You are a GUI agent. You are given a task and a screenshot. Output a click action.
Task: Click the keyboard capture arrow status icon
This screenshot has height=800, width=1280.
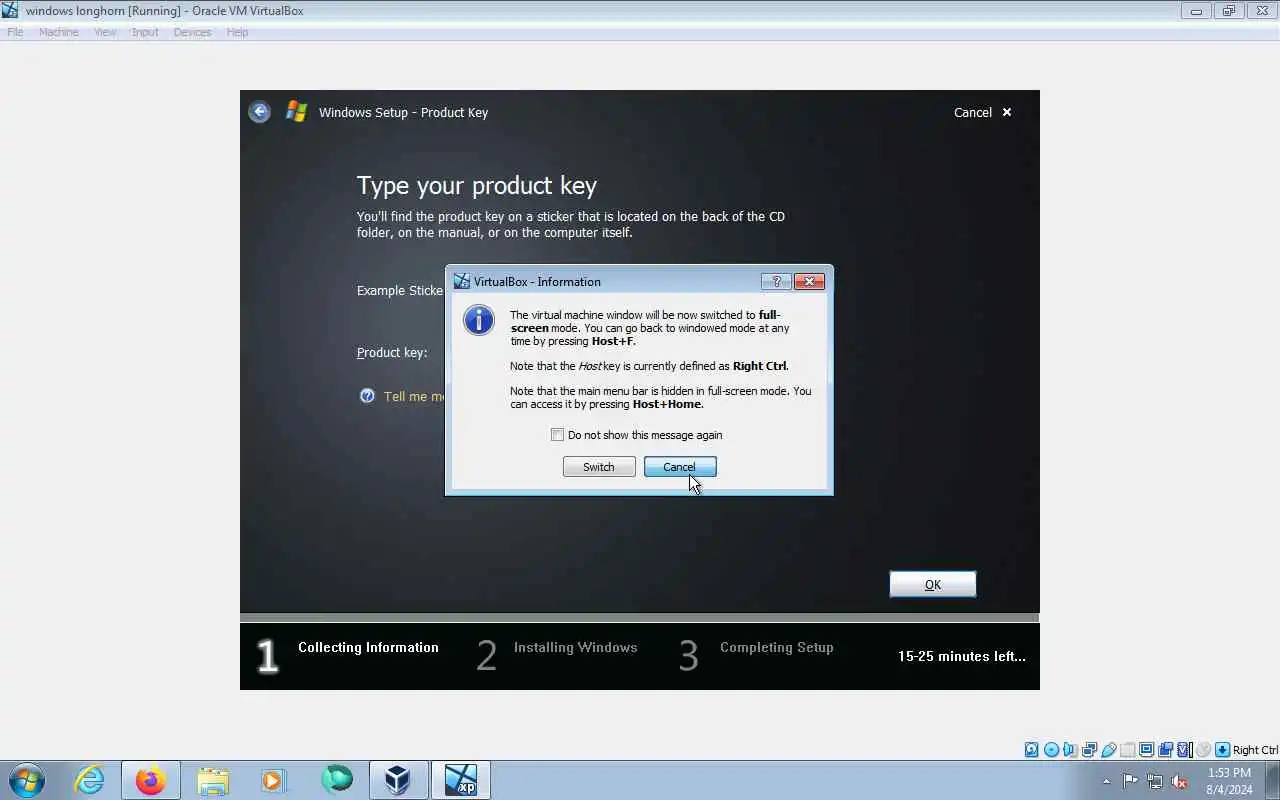click(x=1222, y=750)
